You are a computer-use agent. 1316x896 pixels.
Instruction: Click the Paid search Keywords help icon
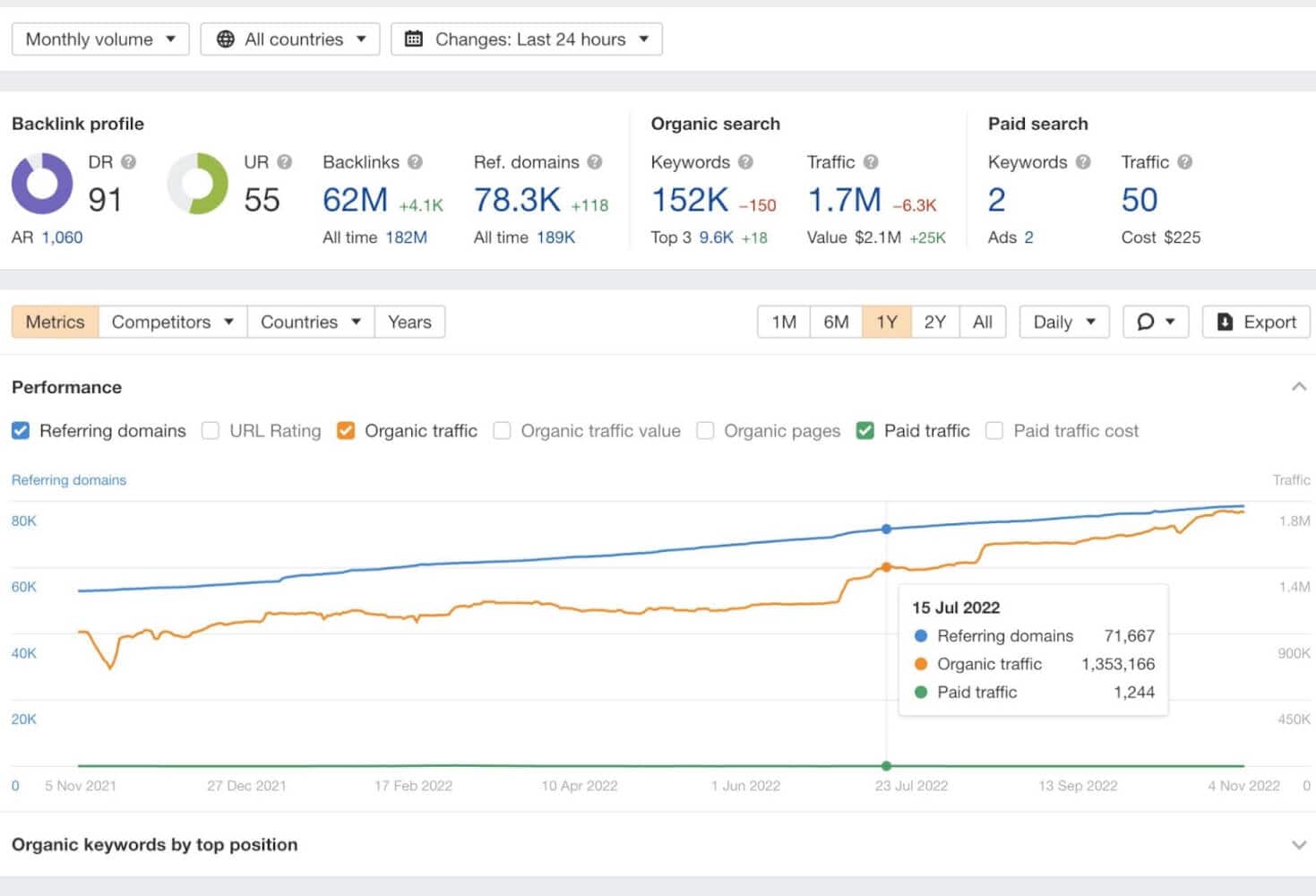pyautogui.click(x=1083, y=162)
